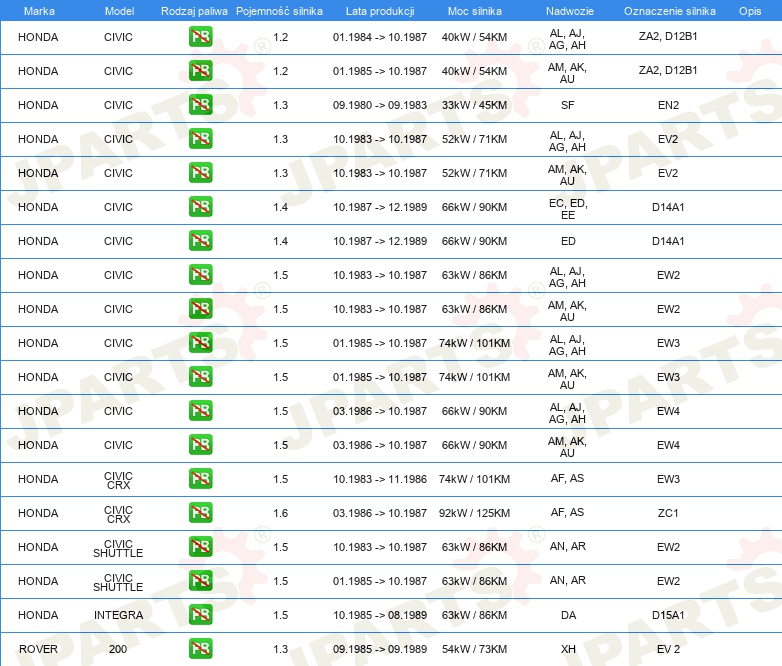Viewport: 782px width, 666px height.
Task: Click EW4 code in AM, AK row
Action: 668,445
